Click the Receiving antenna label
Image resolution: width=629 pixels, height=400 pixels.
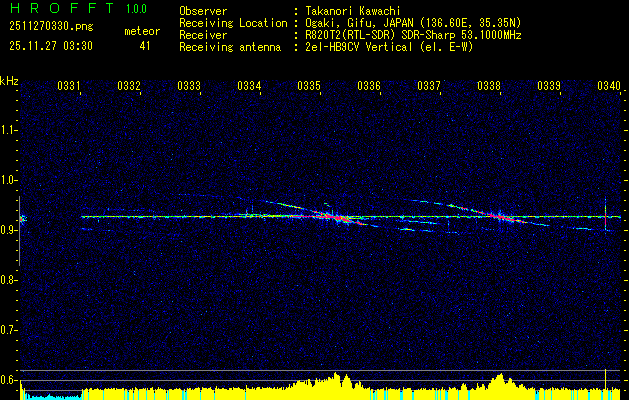pyautogui.click(x=230, y=47)
